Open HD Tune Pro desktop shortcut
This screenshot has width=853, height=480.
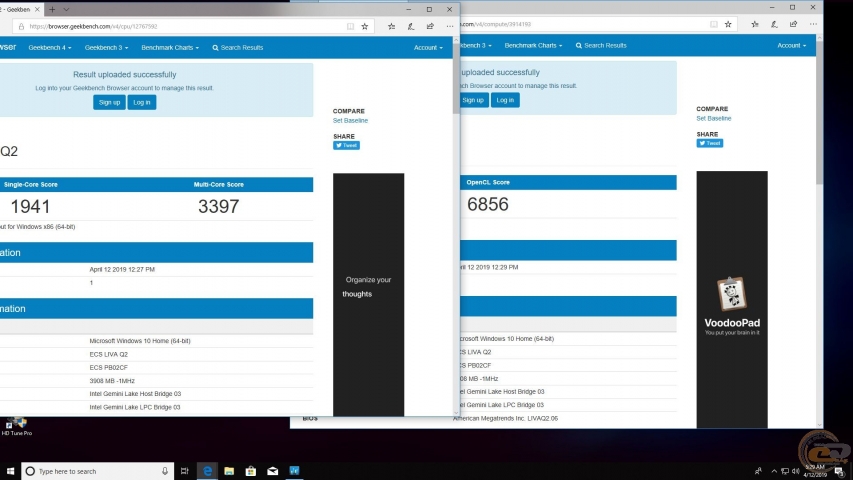click(16, 427)
